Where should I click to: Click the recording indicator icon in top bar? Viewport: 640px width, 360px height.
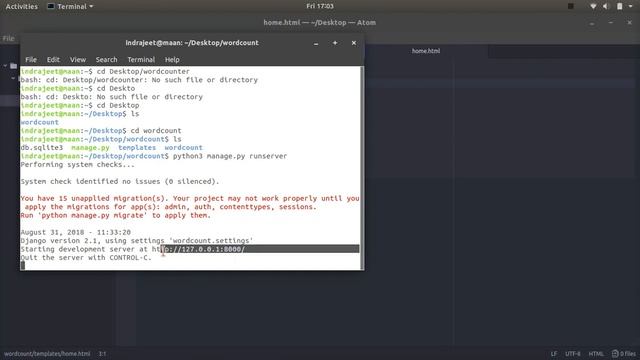click(571, 6)
